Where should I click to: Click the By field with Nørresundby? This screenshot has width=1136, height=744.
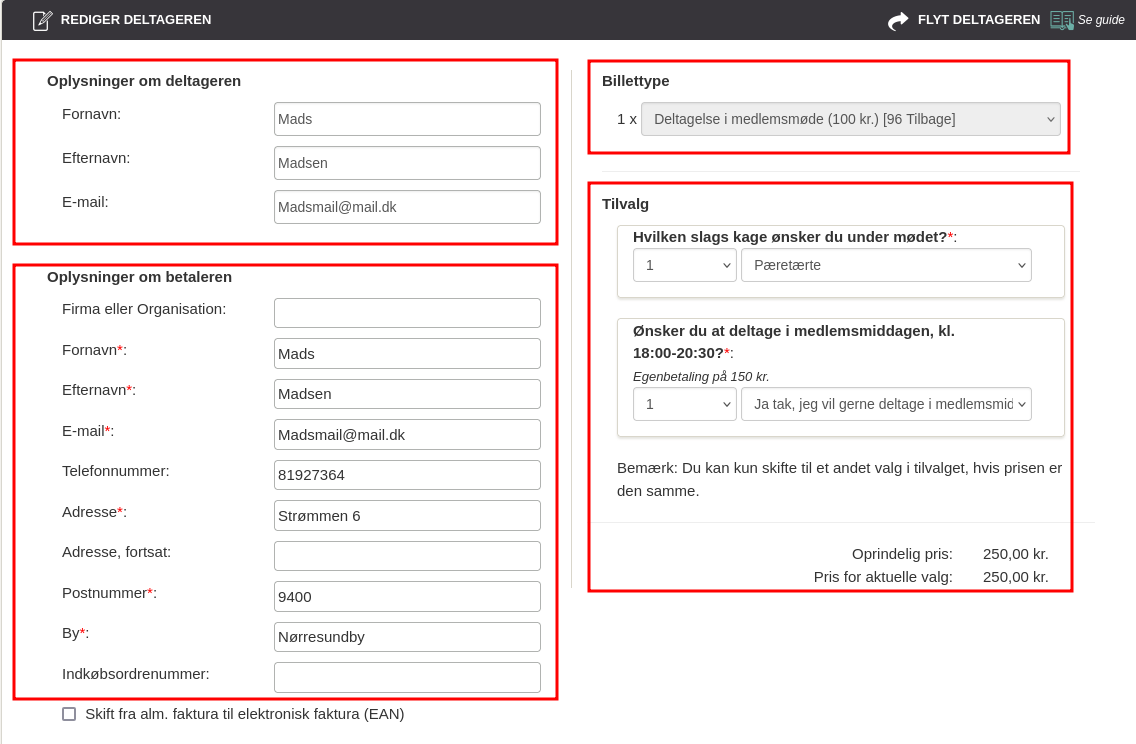coord(407,637)
